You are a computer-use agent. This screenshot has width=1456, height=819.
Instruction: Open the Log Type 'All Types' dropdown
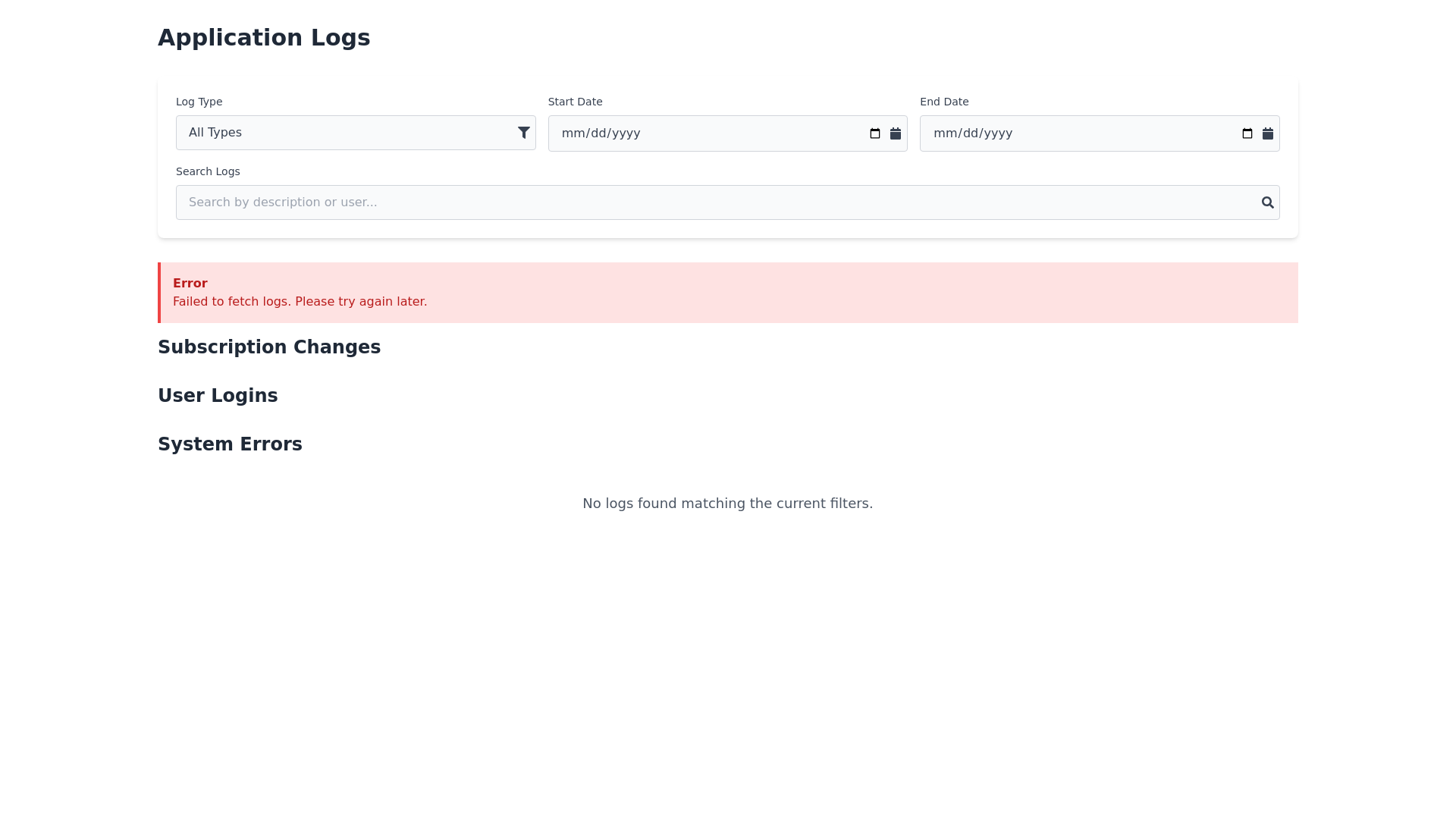point(356,133)
